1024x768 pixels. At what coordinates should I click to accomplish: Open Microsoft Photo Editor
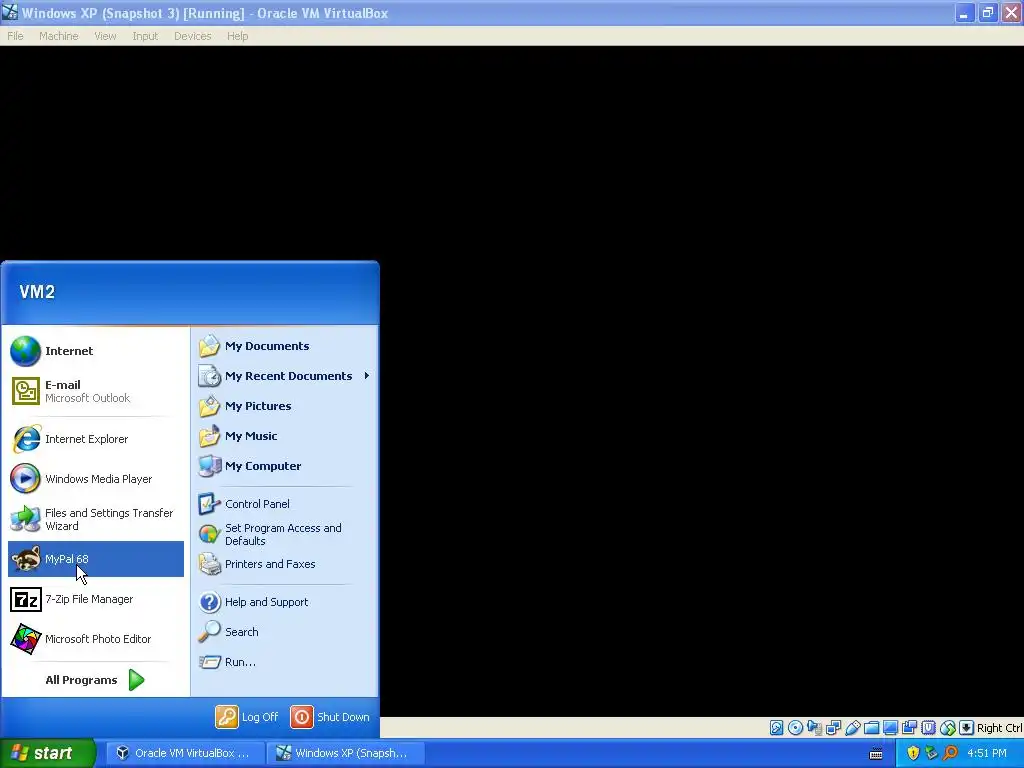coord(96,639)
